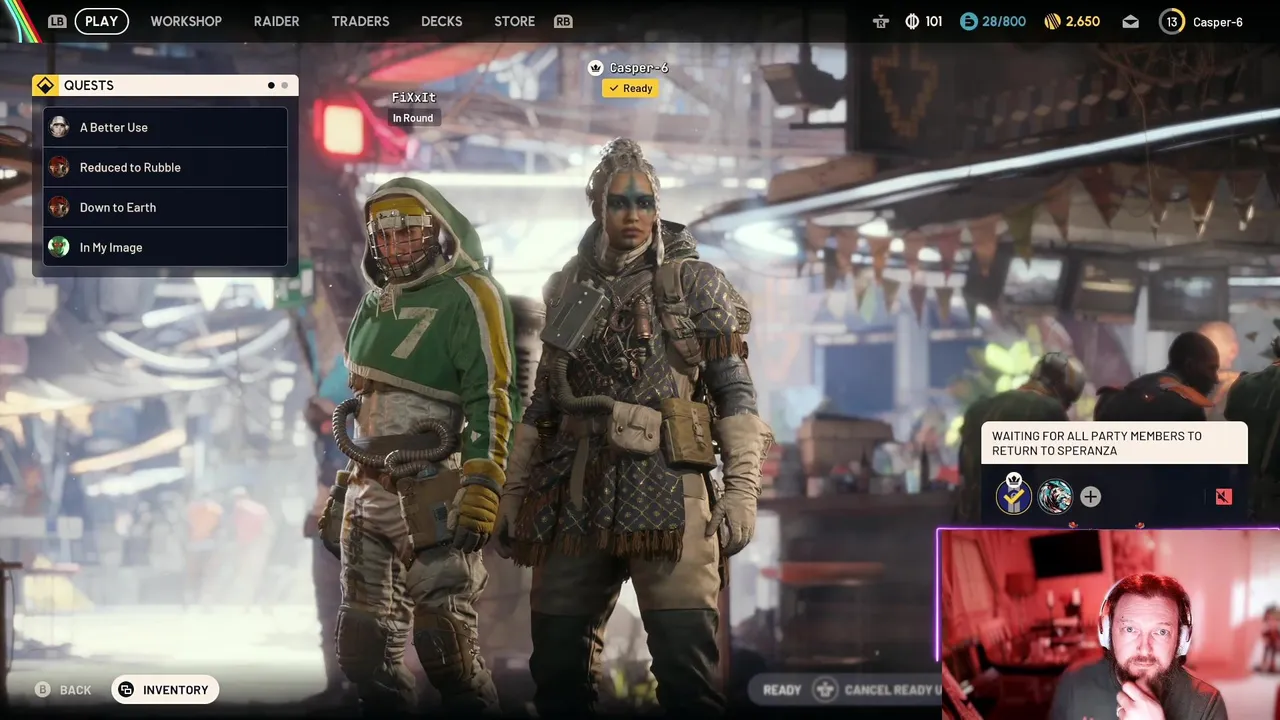
Task: Click the Reduced to Rubble quest giver portrait
Action: pyautogui.click(x=59, y=167)
